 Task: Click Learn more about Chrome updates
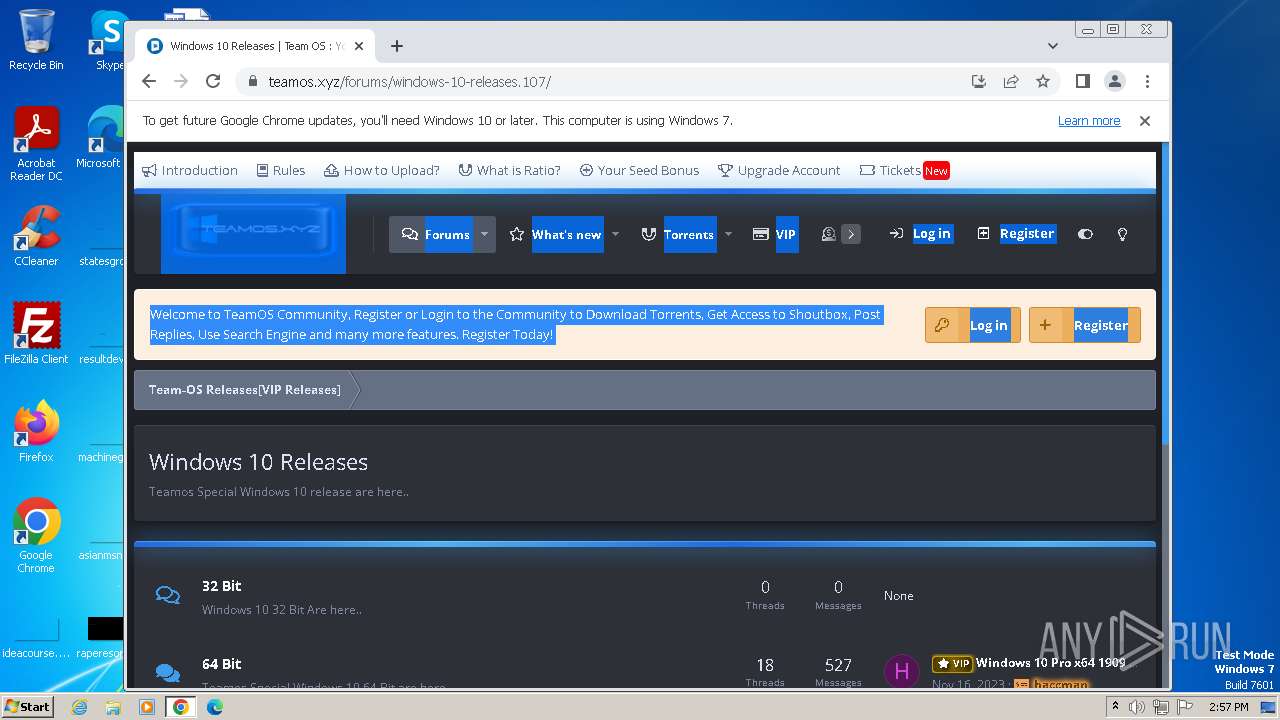click(x=1089, y=121)
